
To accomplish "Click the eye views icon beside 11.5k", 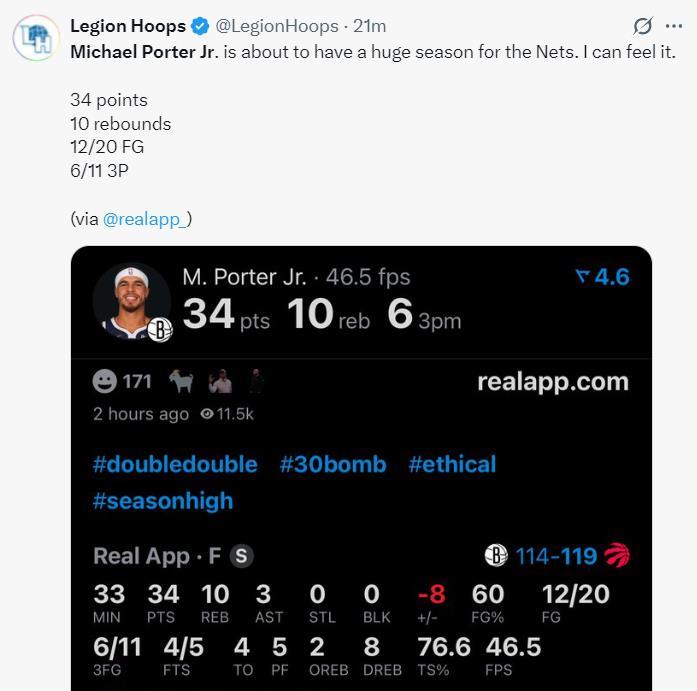I will point(207,414).
